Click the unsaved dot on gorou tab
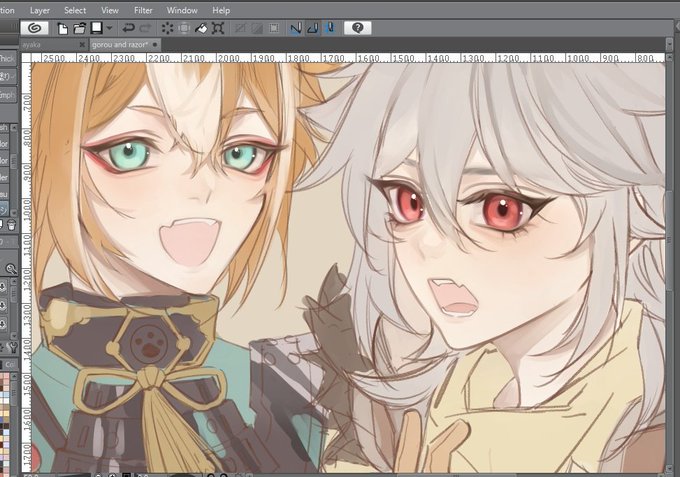The width and height of the screenshot is (680, 477). pyautogui.click(x=155, y=45)
